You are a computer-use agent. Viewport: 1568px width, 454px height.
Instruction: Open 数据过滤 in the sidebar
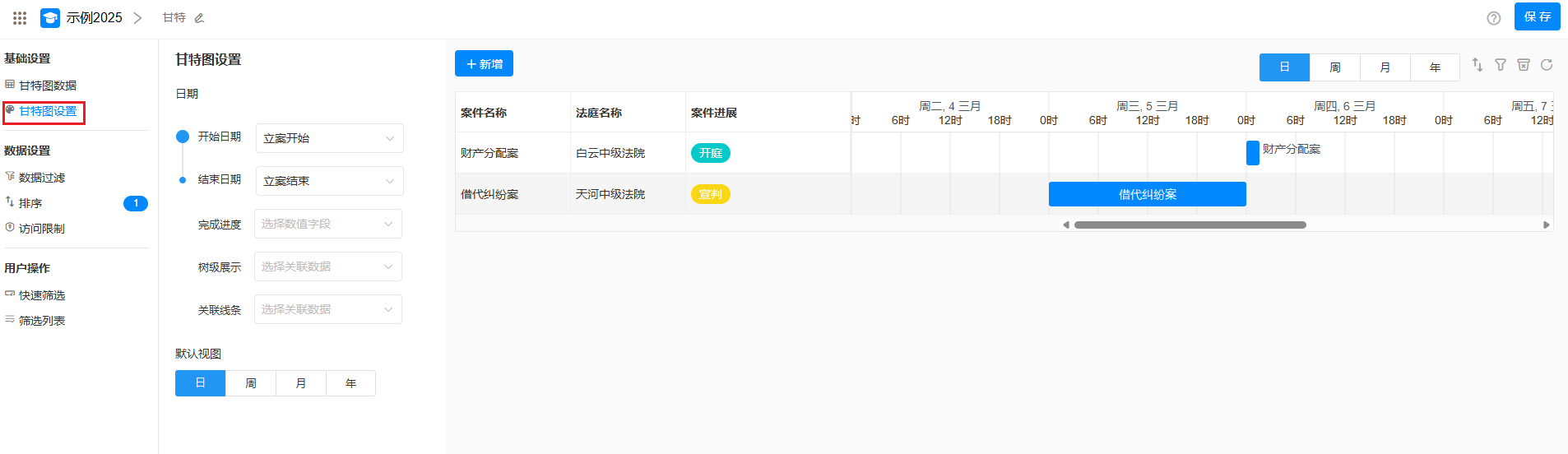click(x=41, y=178)
